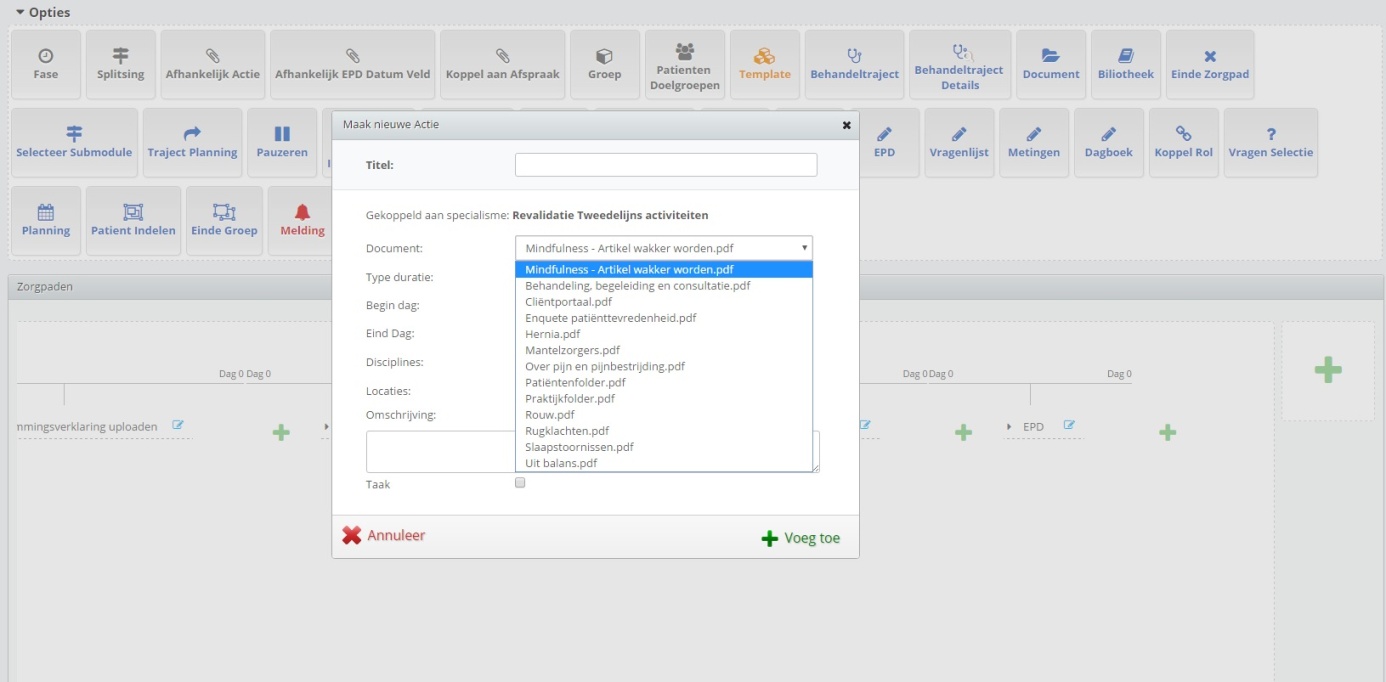
Task: Open Patienten Doelgroepen tile
Action: click(685, 65)
